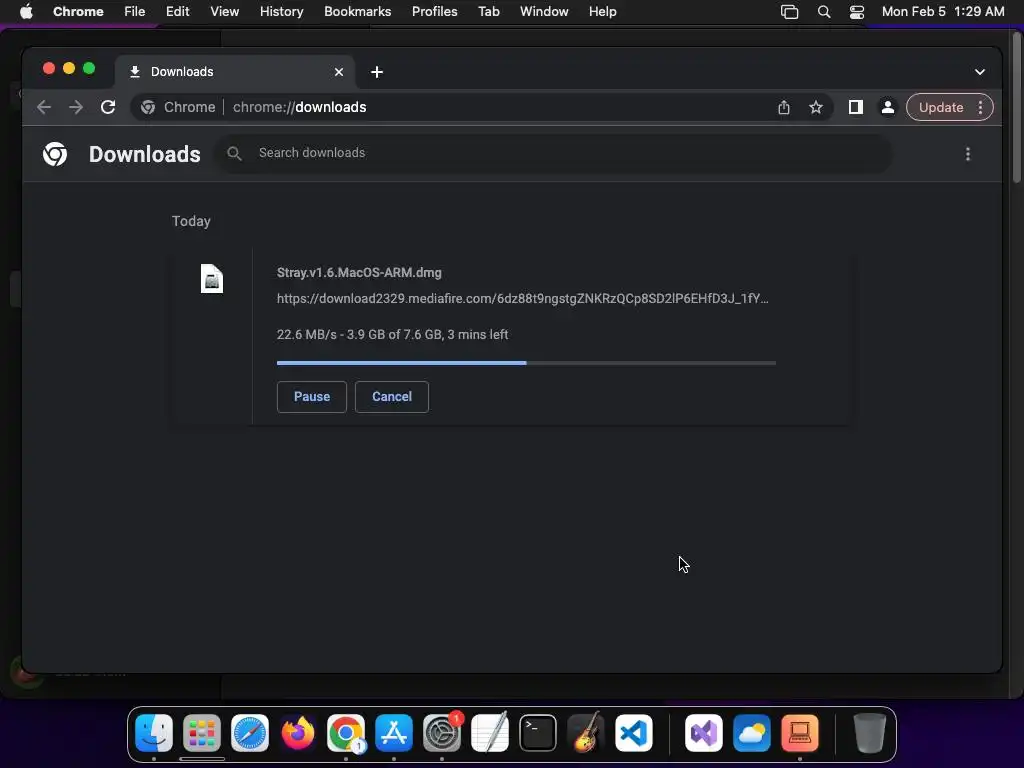Image resolution: width=1024 pixels, height=768 pixels.
Task: Expand the tab search chevron
Action: 980,72
